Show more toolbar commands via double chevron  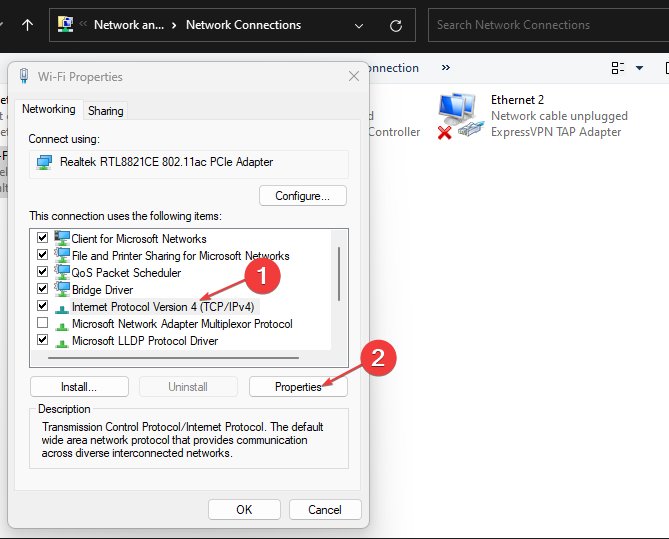tap(445, 67)
